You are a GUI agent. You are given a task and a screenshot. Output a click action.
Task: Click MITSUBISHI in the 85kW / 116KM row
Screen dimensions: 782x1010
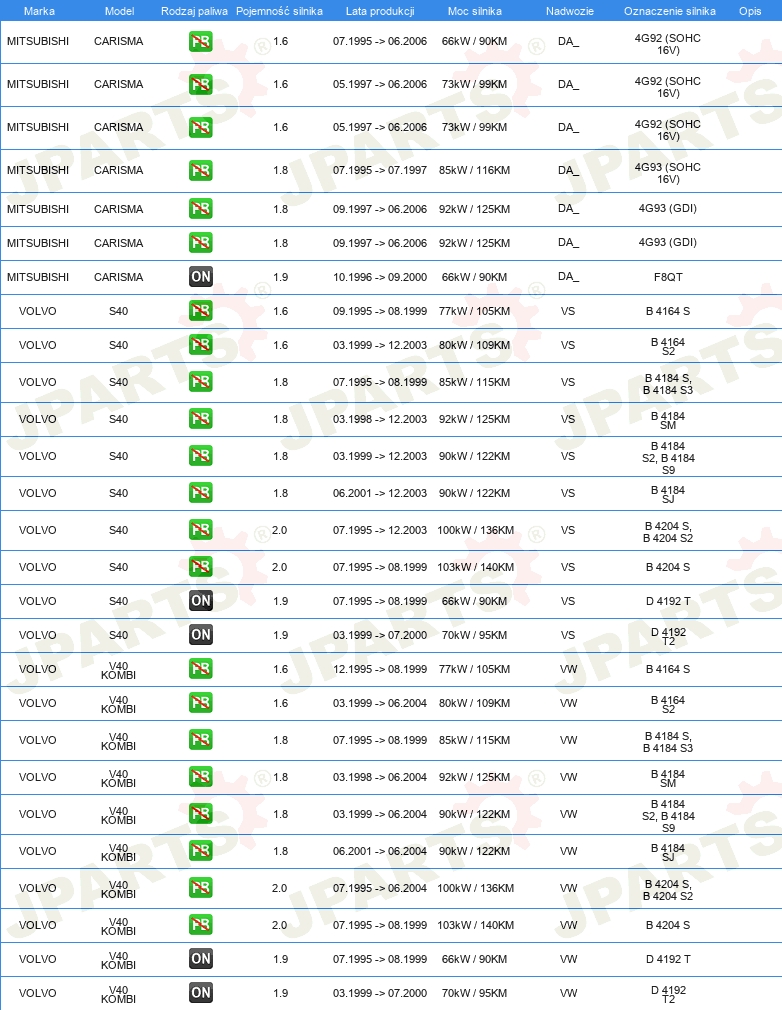coord(38,170)
